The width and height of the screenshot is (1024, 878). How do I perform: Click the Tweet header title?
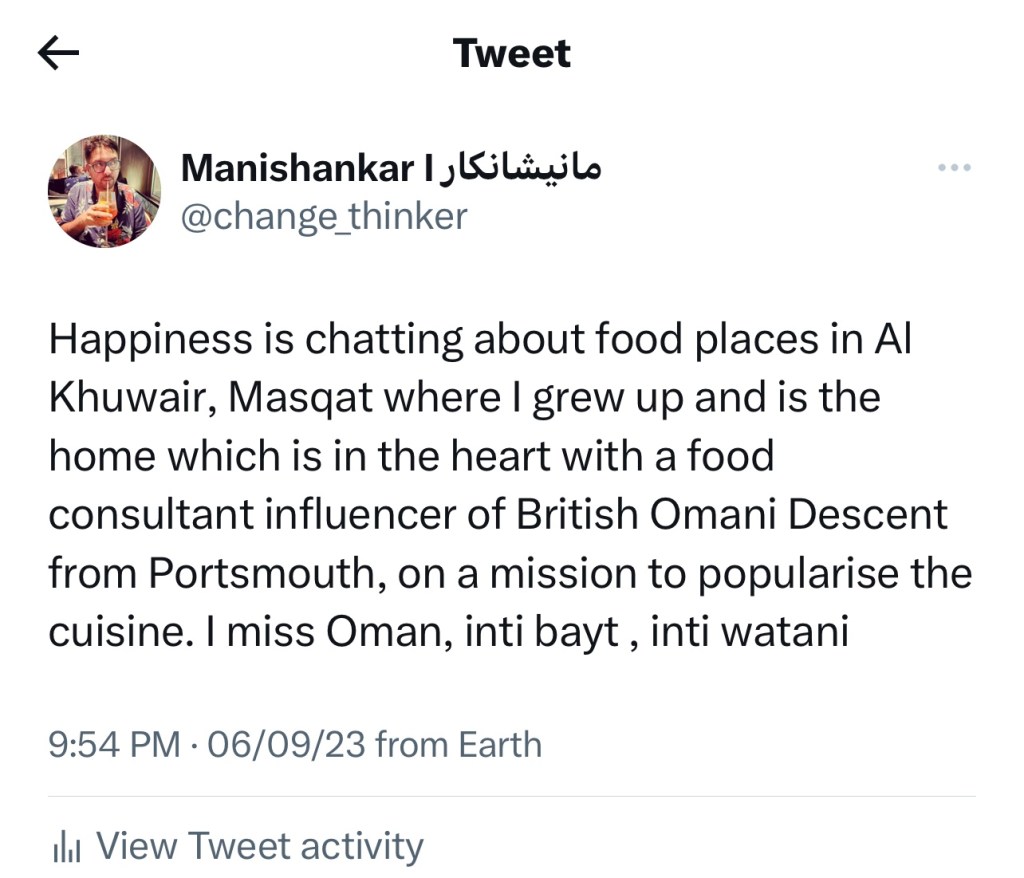coord(512,53)
